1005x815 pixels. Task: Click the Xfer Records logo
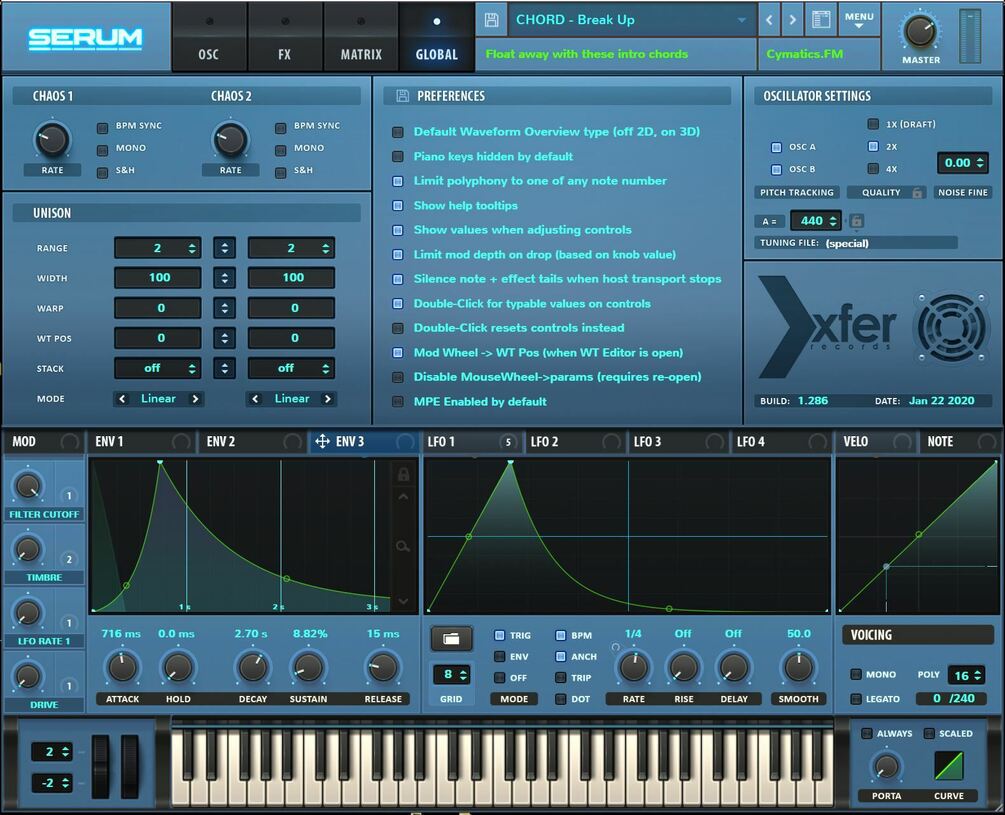point(827,327)
